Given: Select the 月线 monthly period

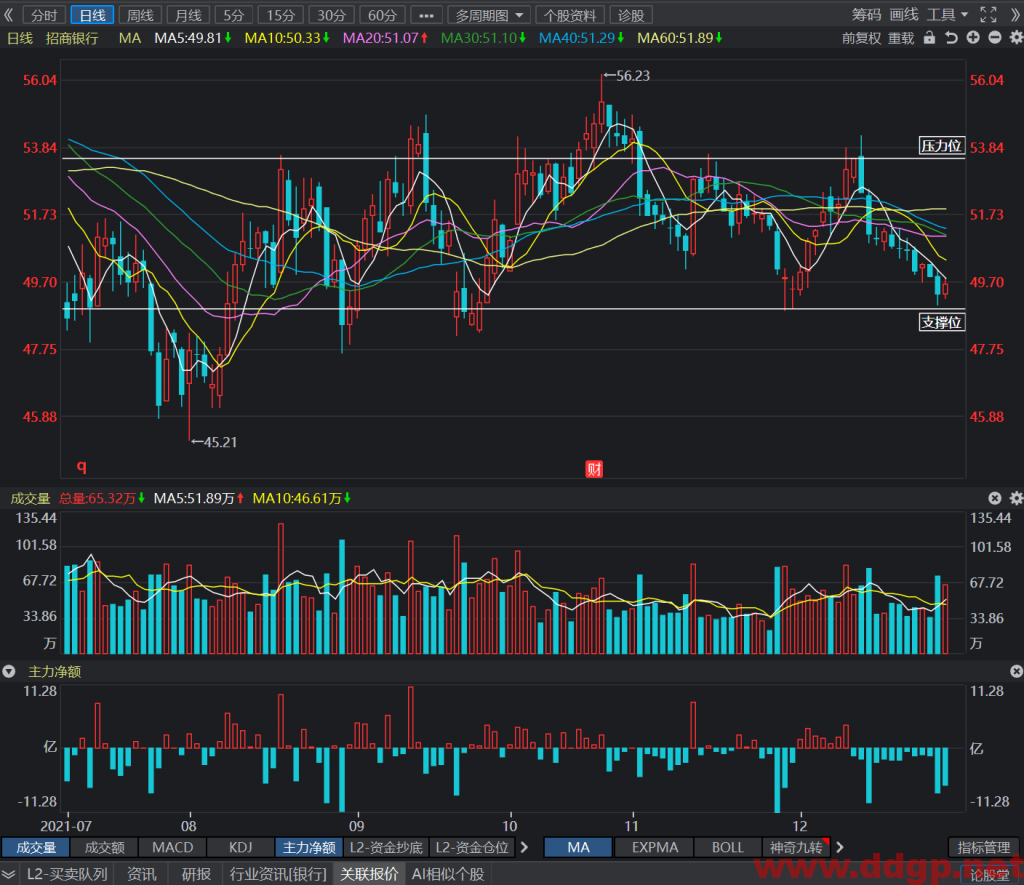Looking at the screenshot, I should 188,15.
